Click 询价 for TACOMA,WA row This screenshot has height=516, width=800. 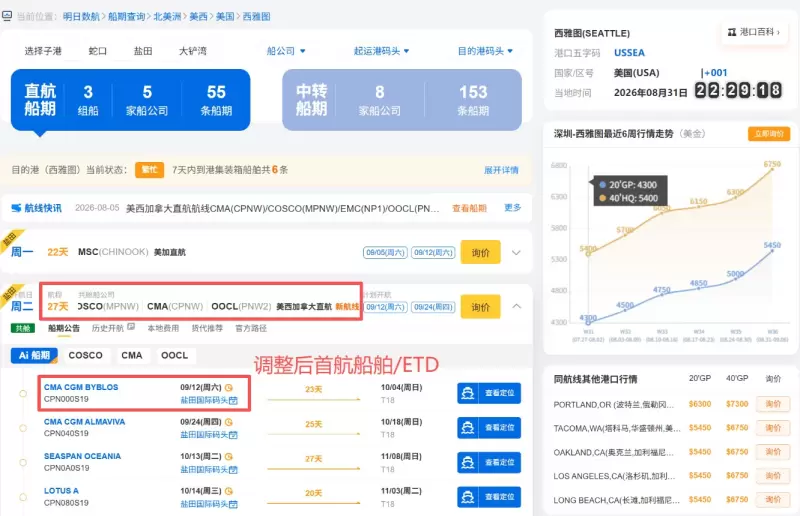click(x=773, y=428)
